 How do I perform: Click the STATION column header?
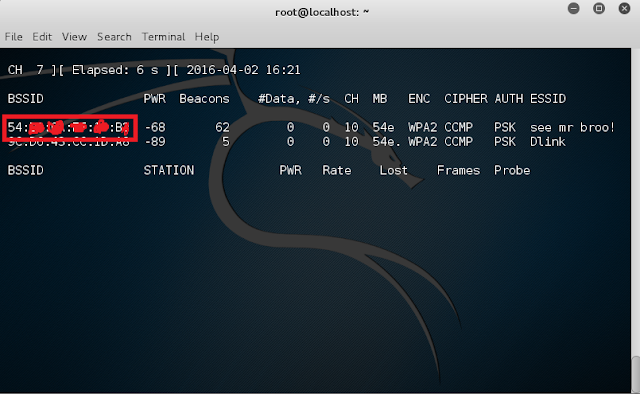point(169,170)
